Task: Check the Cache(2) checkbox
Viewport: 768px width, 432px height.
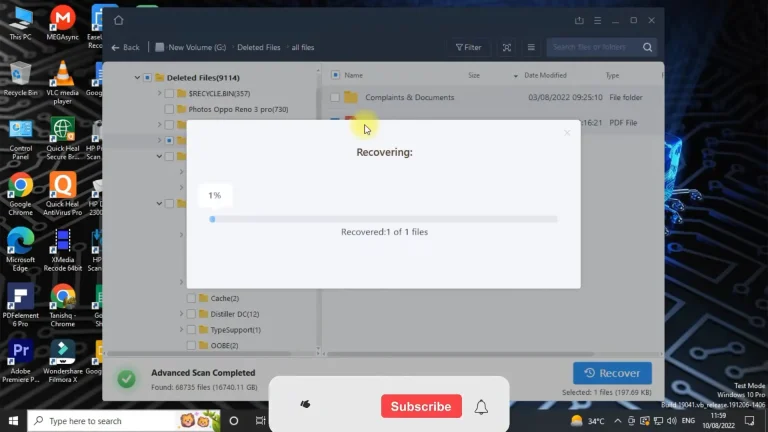Action: click(x=191, y=298)
